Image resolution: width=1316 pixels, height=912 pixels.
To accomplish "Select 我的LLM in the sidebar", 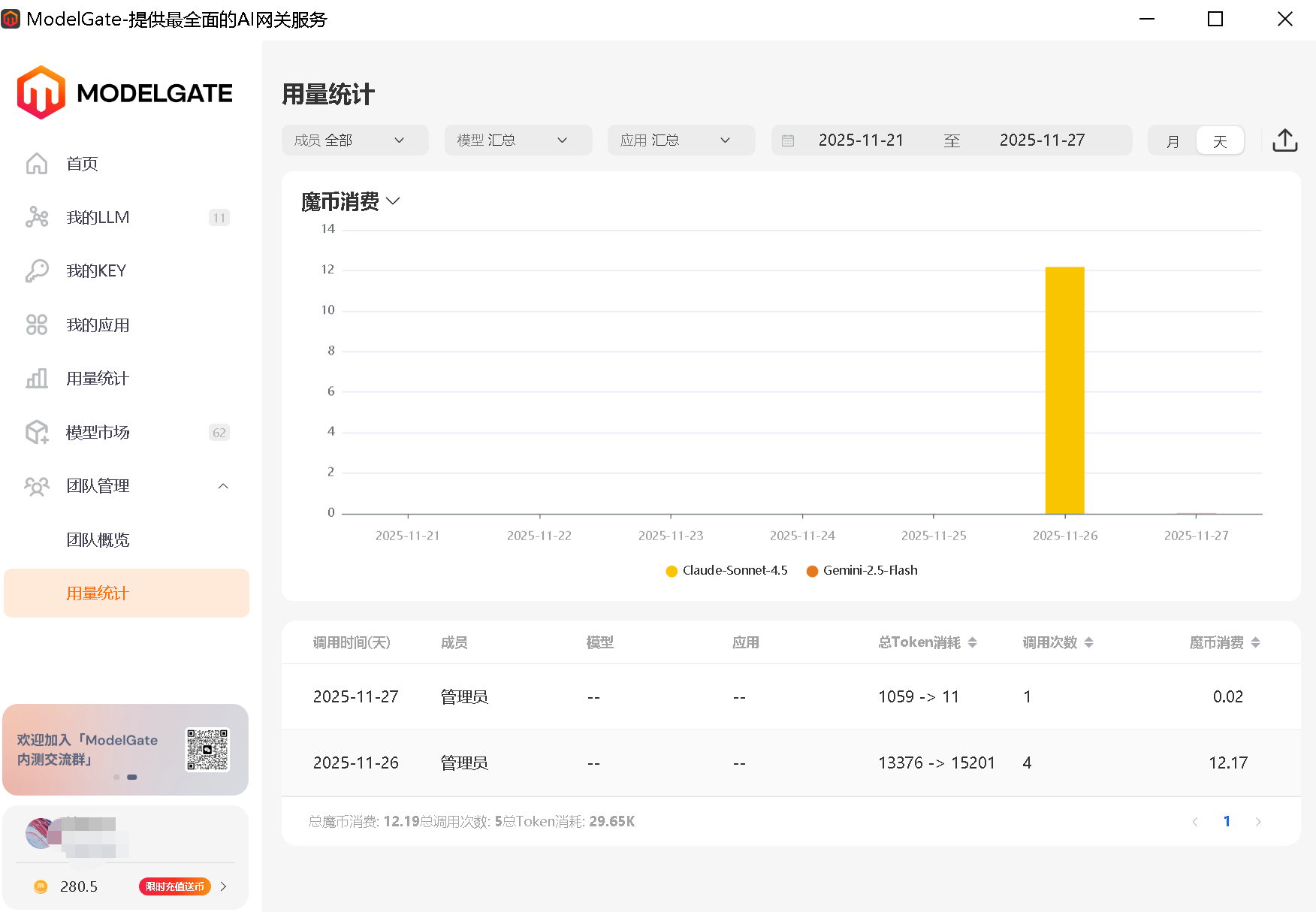I will tap(96, 217).
